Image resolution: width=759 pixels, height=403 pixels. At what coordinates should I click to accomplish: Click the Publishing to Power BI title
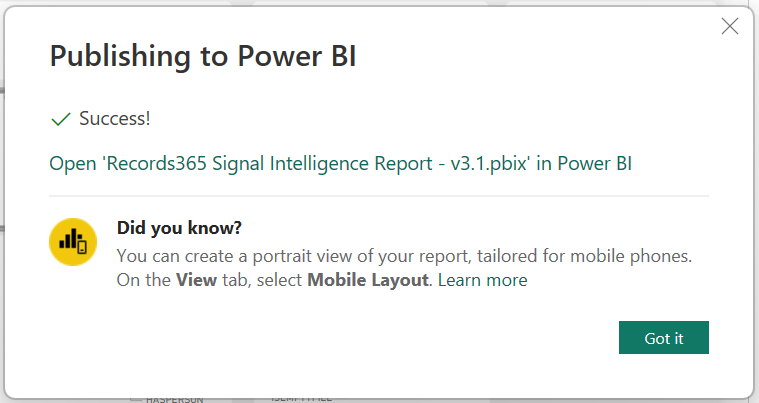[x=203, y=56]
